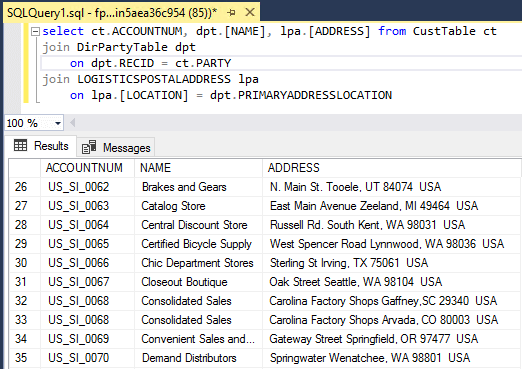The height and width of the screenshot is (369, 522).
Task: Click the Results grid icon
Action: point(20,146)
